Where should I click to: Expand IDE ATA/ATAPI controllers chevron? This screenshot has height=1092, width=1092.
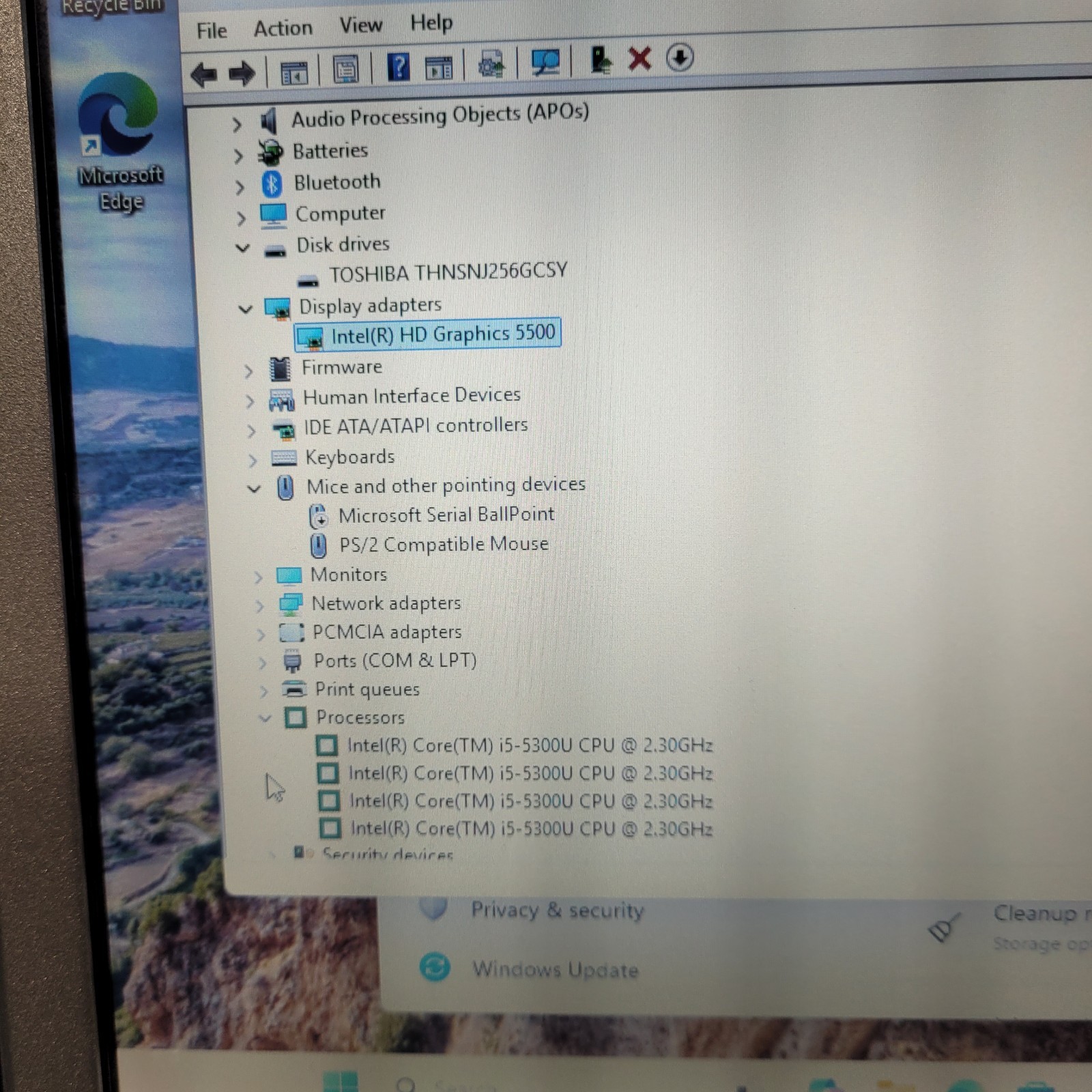click(x=251, y=431)
